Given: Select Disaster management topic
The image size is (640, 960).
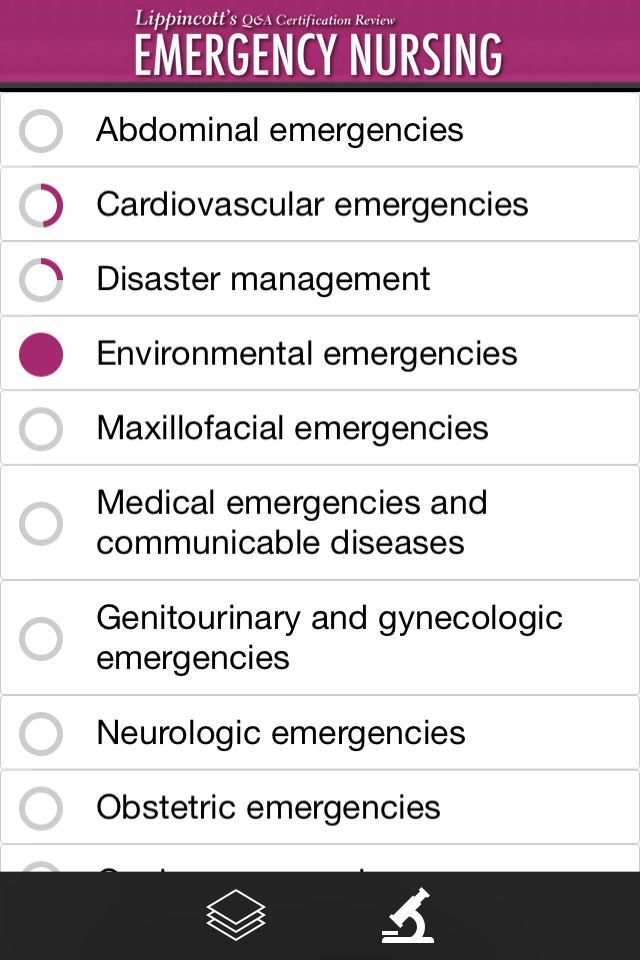Looking at the screenshot, I should point(263,279).
